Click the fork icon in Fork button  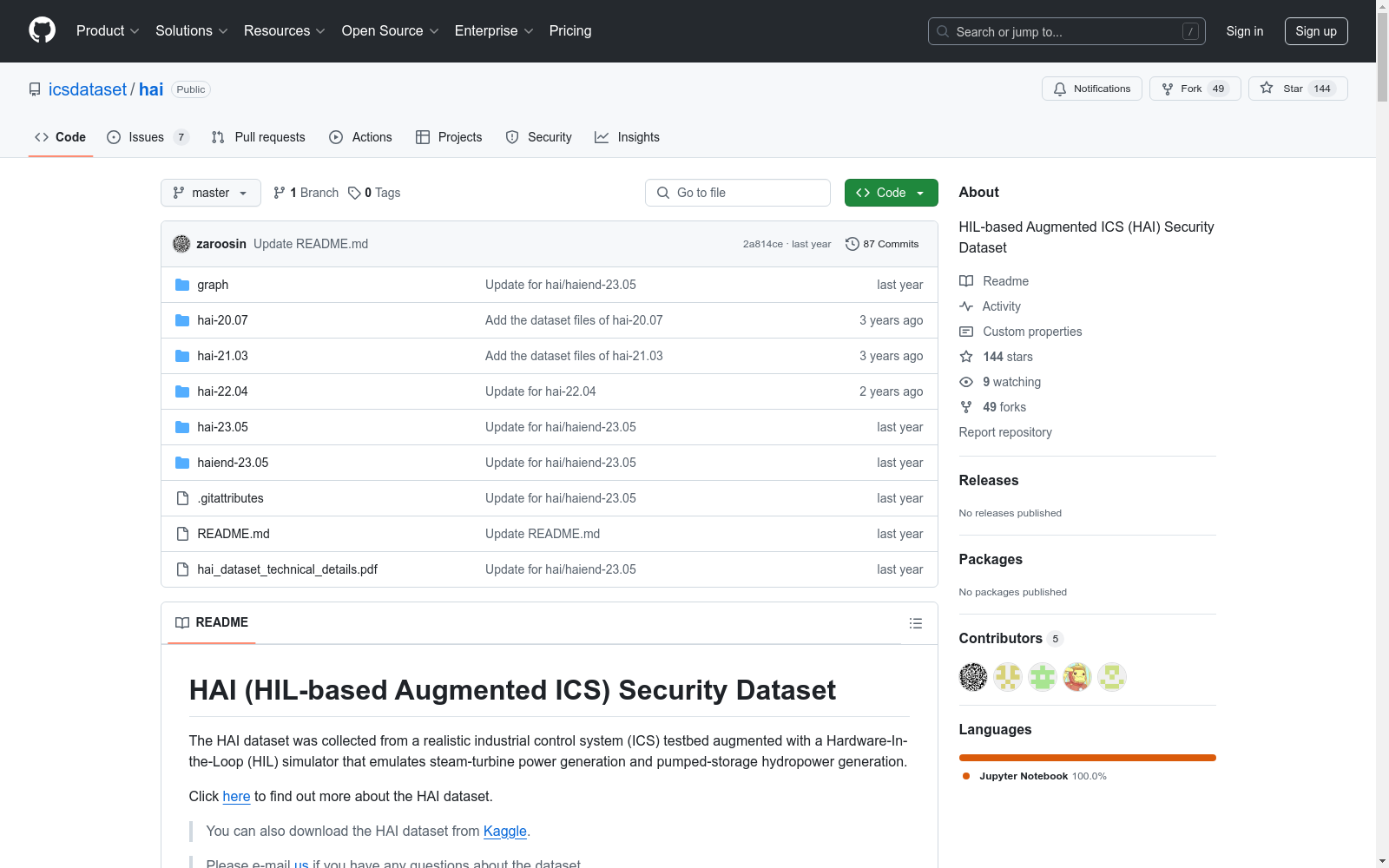tap(1168, 89)
